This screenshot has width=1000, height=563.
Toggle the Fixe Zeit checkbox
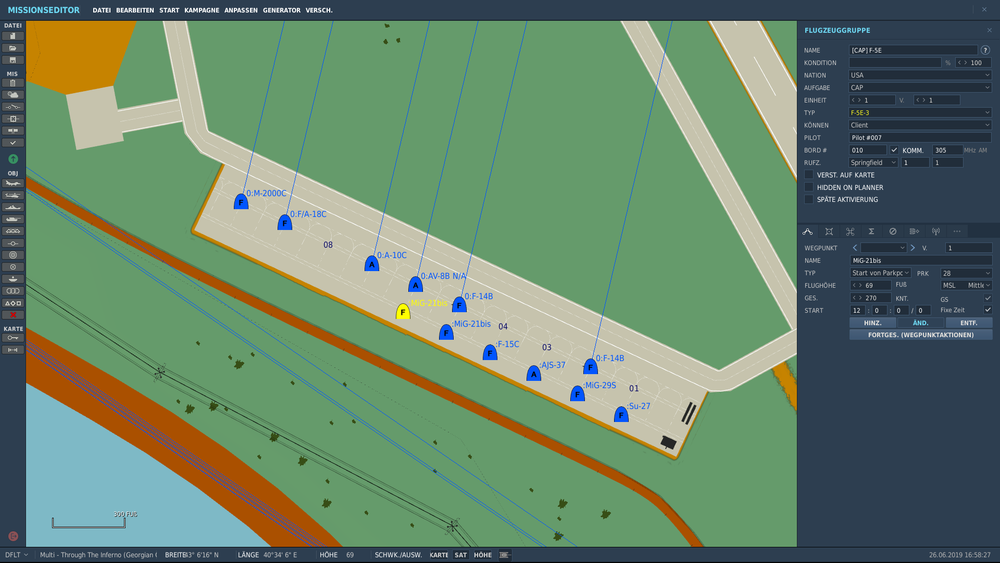pos(988,310)
